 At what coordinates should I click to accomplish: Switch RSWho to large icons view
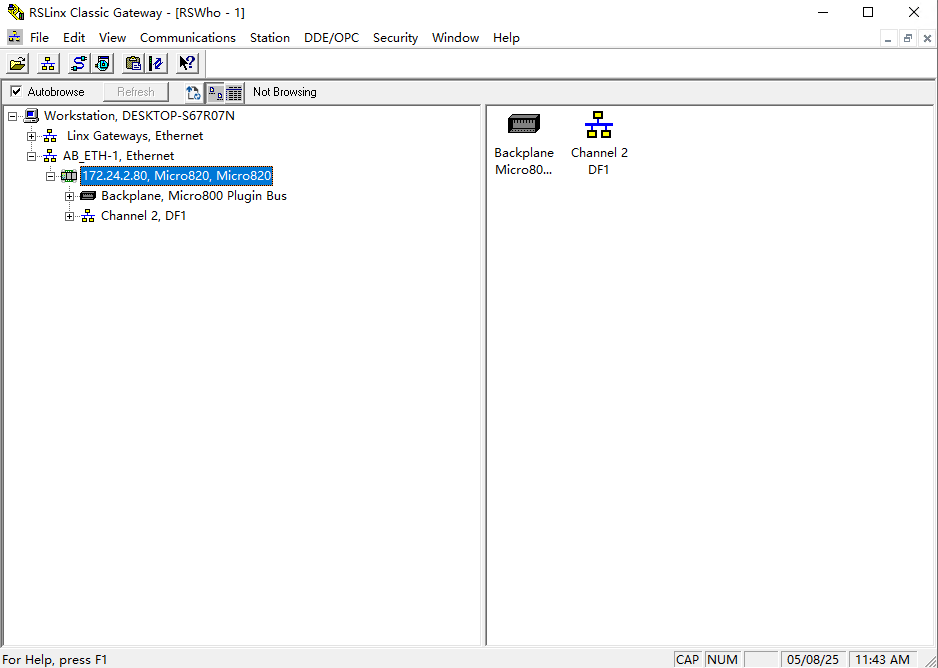[x=215, y=93]
